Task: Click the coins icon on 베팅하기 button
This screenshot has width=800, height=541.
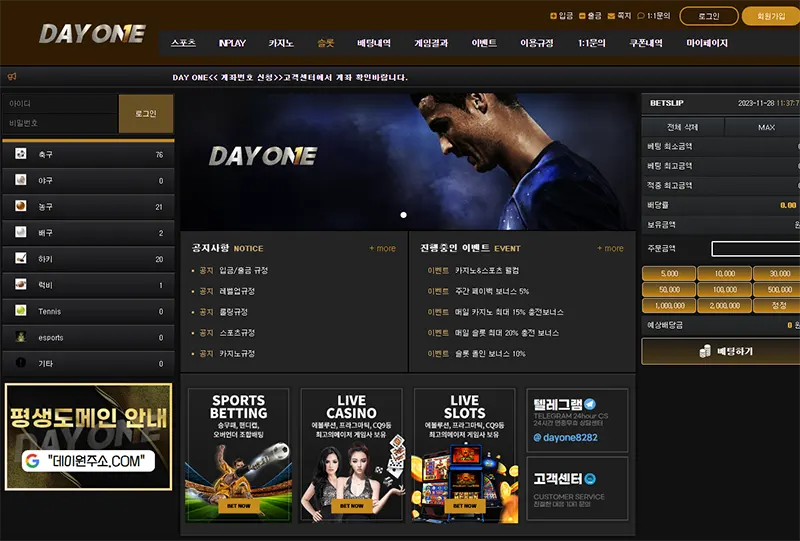Action: click(705, 351)
